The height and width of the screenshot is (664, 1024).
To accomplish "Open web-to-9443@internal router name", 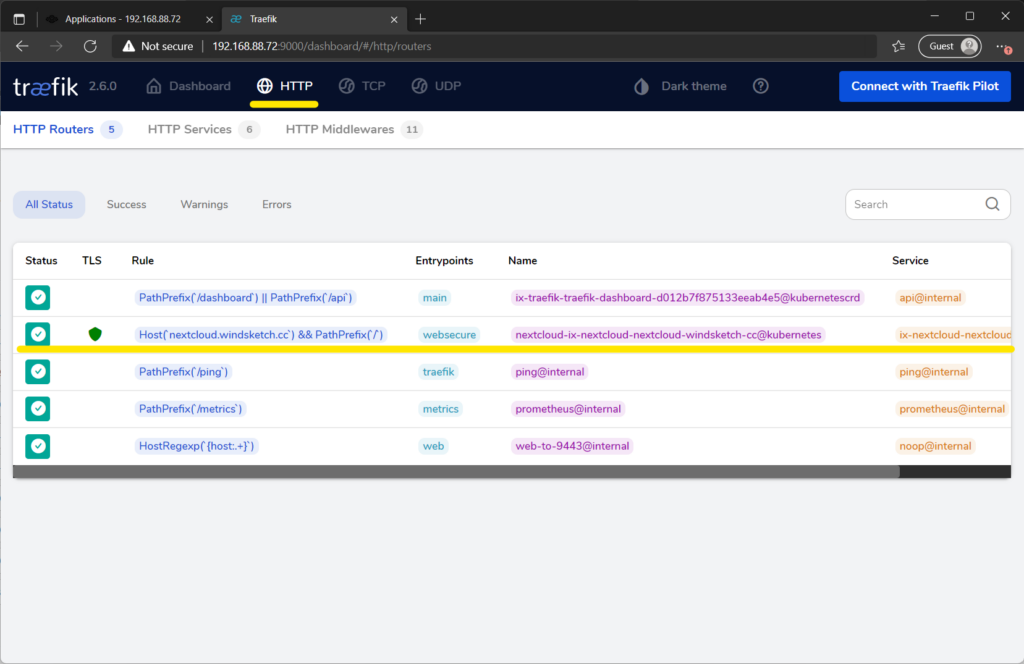I will [x=572, y=446].
